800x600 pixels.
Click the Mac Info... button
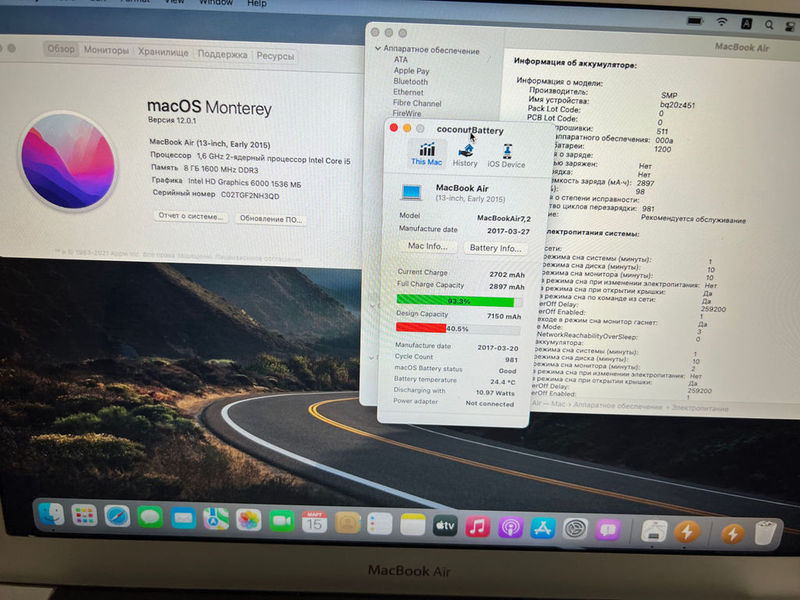click(x=428, y=246)
